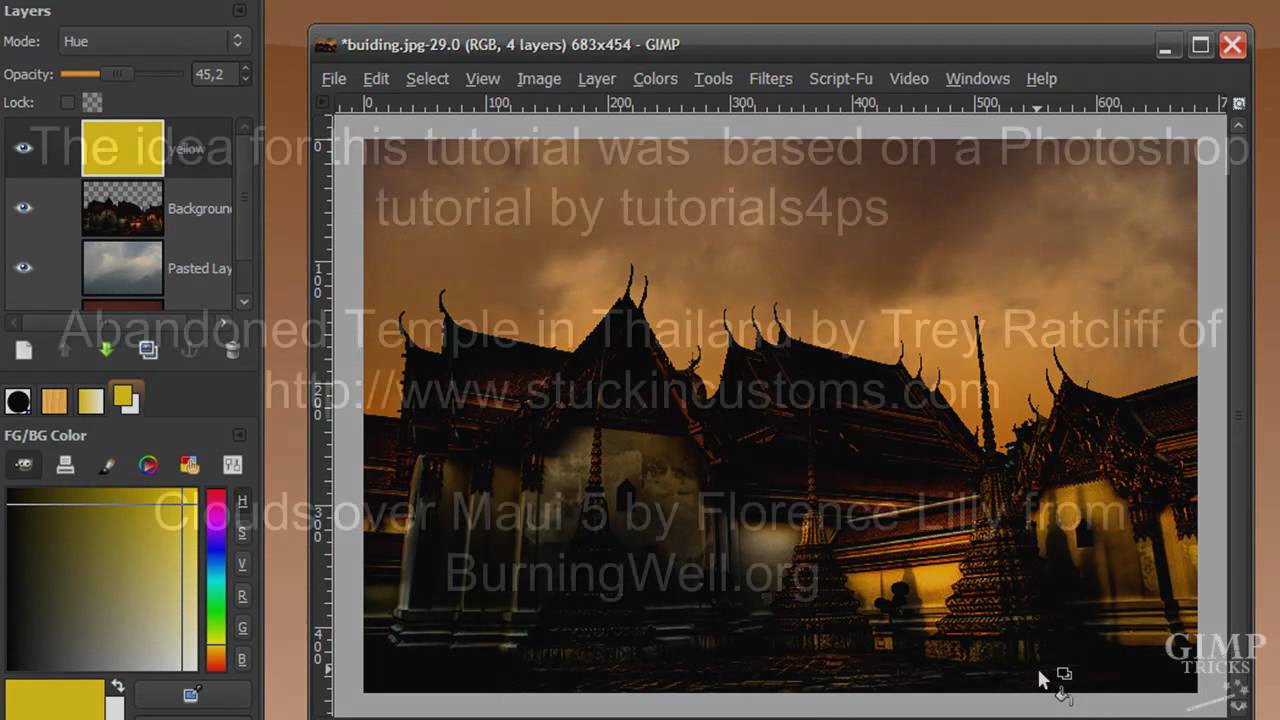Viewport: 1280px width, 720px height.
Task: Select the Watercolor brush color selector
Action: [107, 465]
